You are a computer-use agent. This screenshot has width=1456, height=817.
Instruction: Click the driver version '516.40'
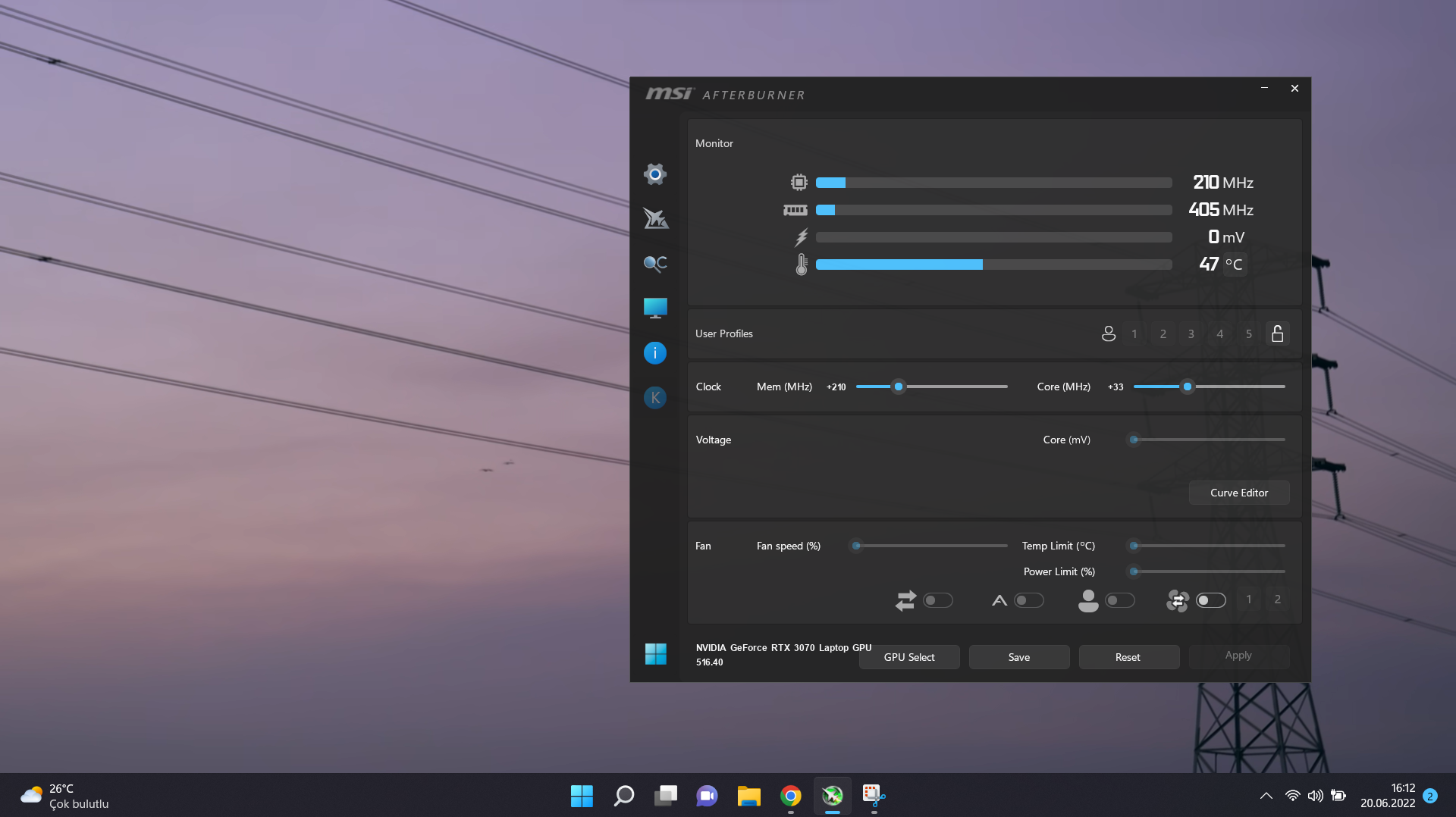[x=710, y=662]
